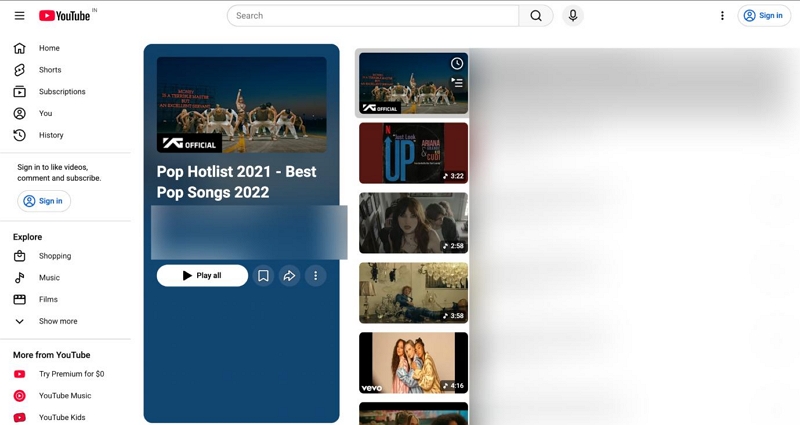Viewport: 800px width, 425px height.
Task: Click the Shopping bag icon
Action: click(x=19, y=256)
